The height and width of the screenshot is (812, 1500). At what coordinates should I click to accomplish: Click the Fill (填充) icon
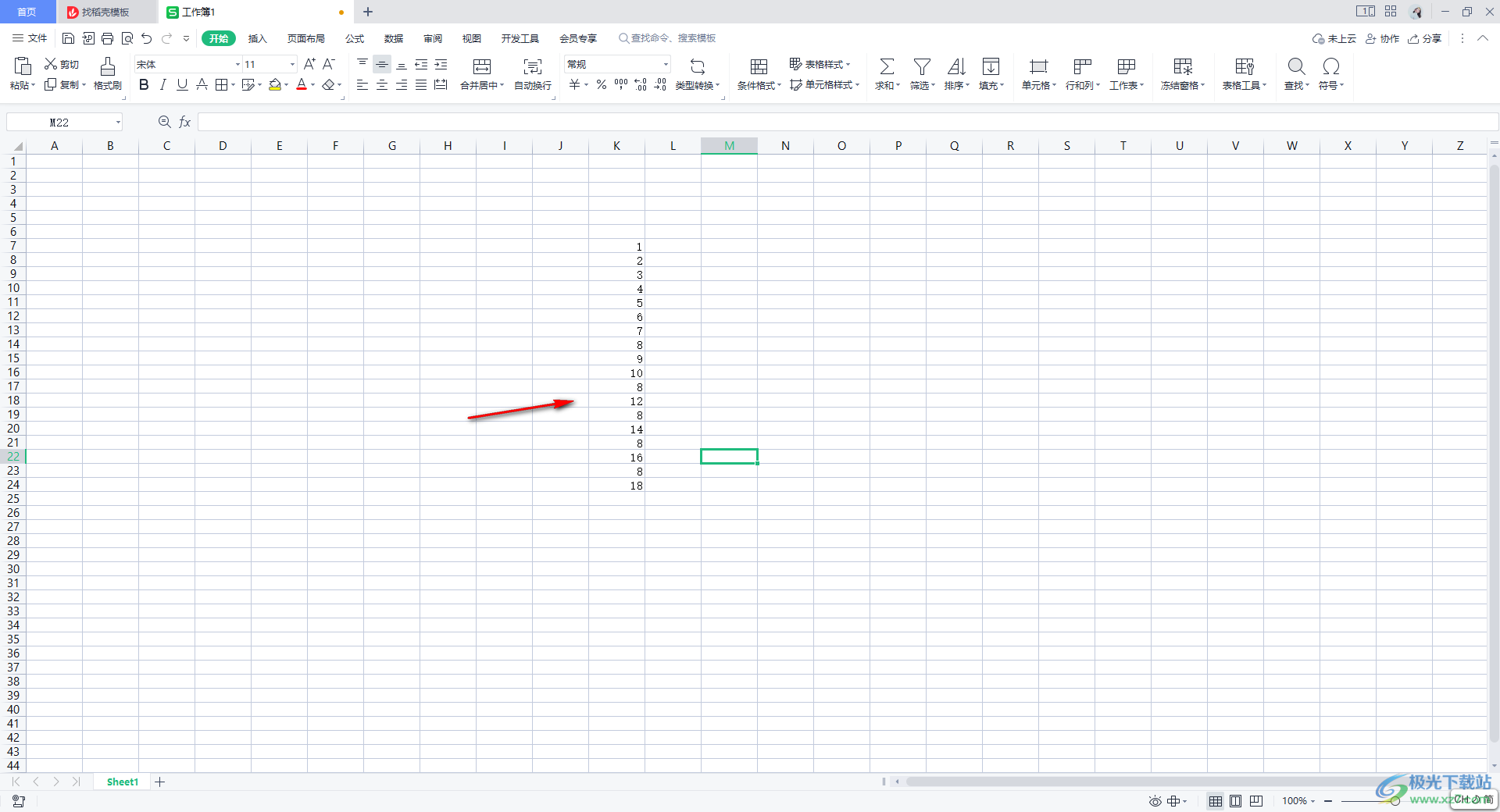click(991, 66)
